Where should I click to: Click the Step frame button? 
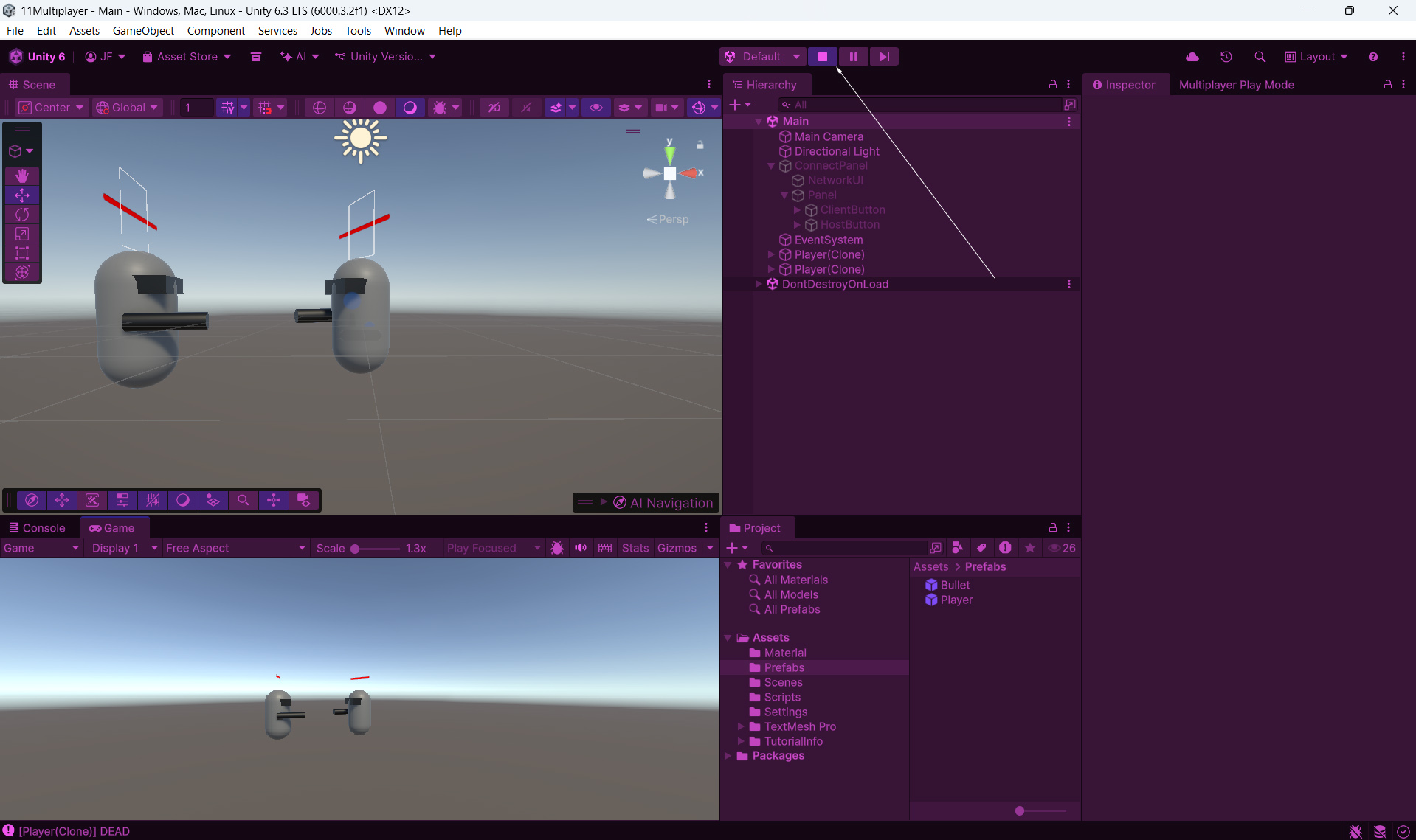pyautogui.click(x=884, y=57)
